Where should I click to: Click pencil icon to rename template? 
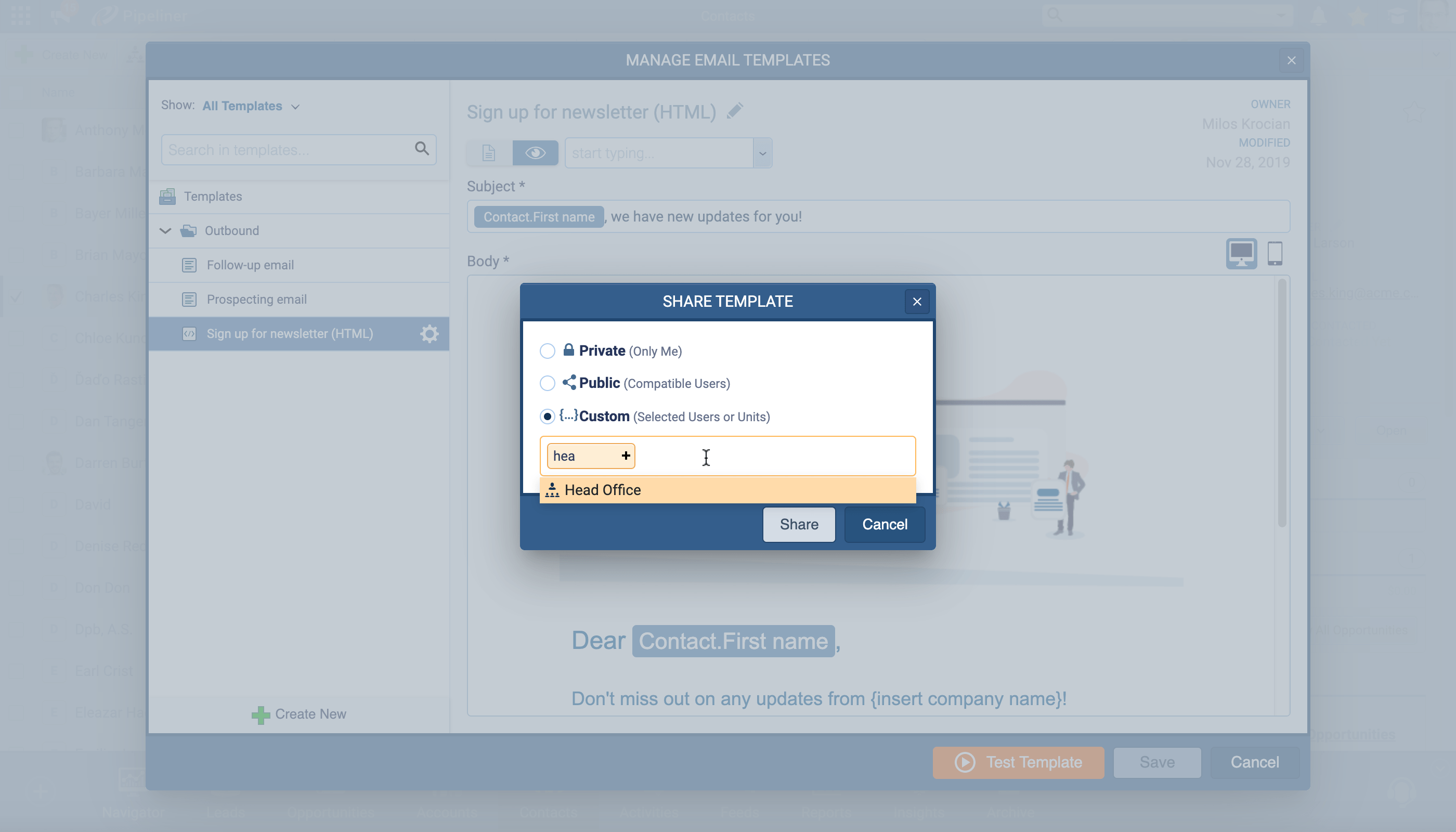735,111
